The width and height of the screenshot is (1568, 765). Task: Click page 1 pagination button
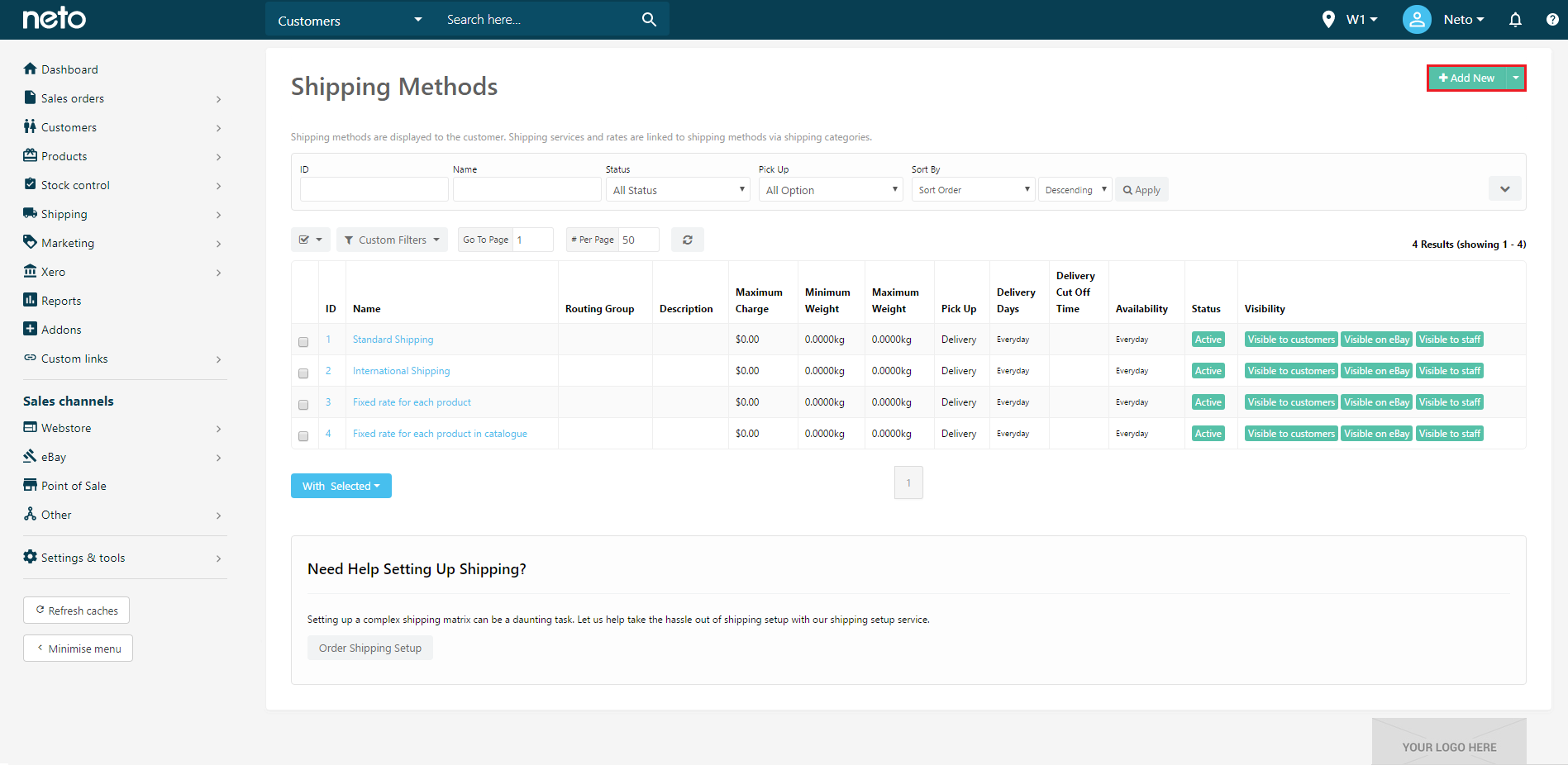pos(908,482)
